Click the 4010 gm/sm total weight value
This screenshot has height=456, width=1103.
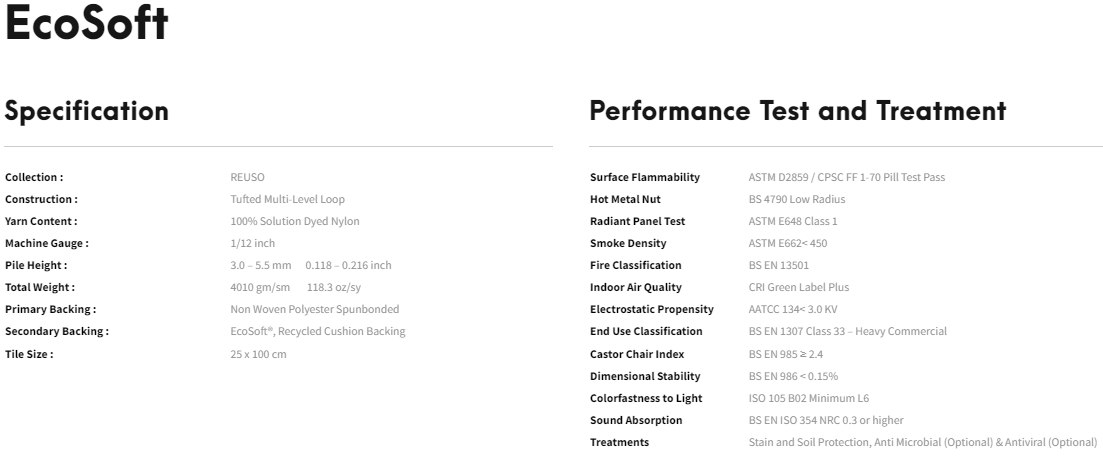click(259, 287)
